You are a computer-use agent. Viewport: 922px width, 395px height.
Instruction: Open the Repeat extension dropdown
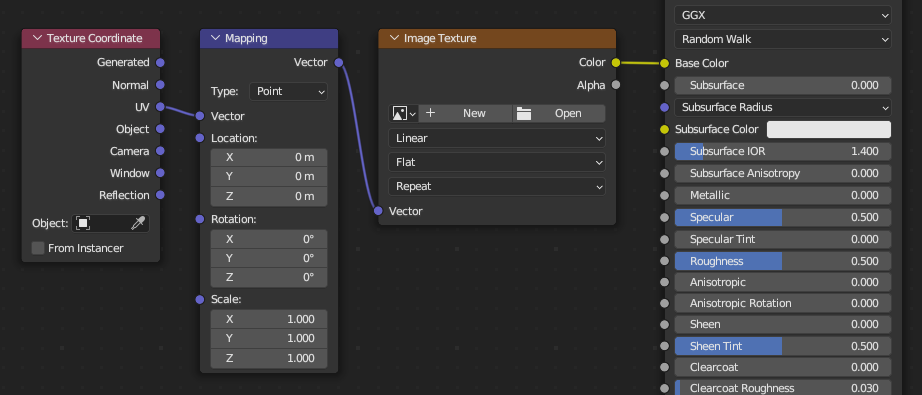click(x=497, y=186)
